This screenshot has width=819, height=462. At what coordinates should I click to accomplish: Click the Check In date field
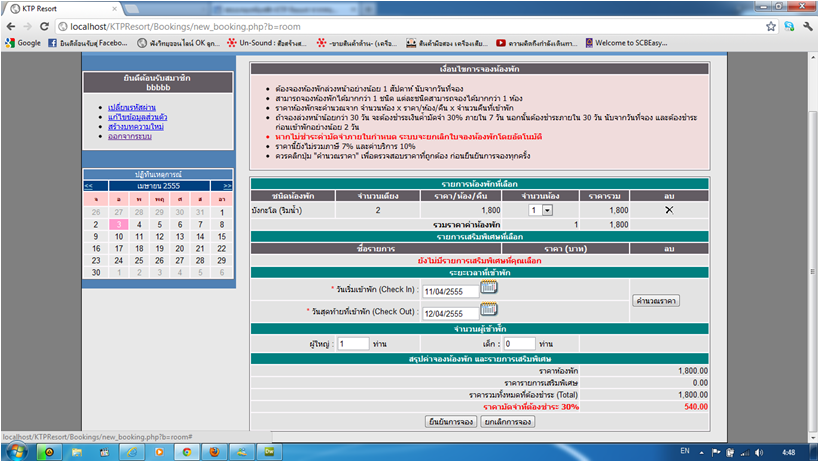(x=450, y=291)
